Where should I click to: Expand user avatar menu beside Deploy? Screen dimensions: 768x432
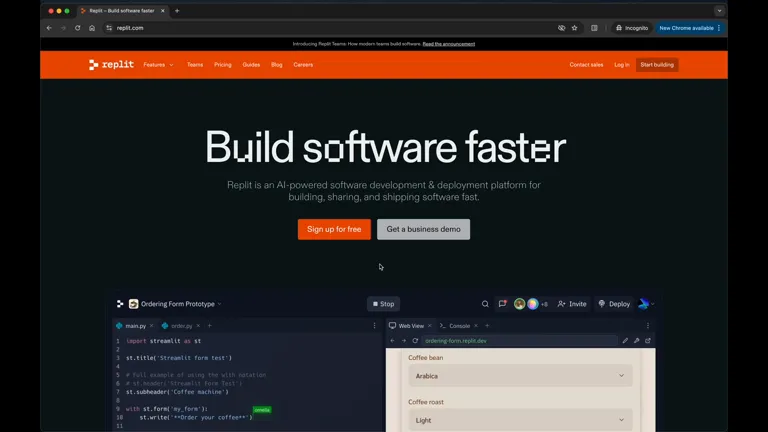coord(647,304)
